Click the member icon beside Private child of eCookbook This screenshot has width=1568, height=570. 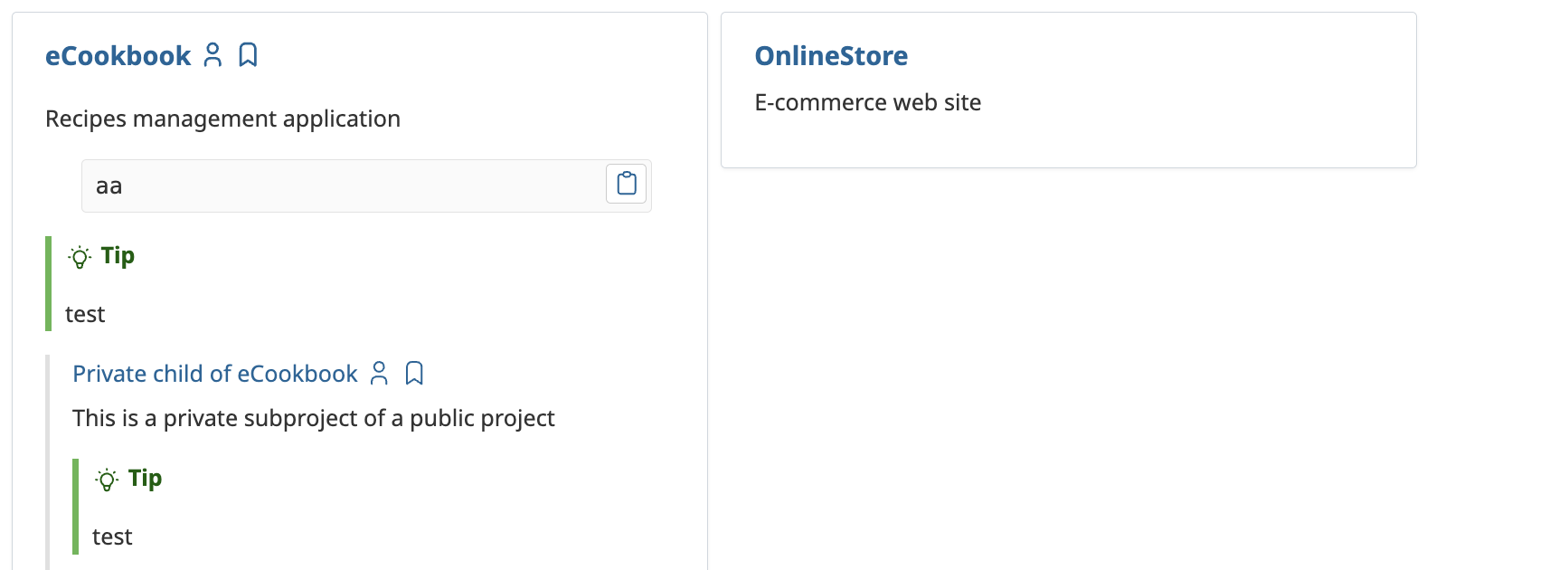[379, 373]
